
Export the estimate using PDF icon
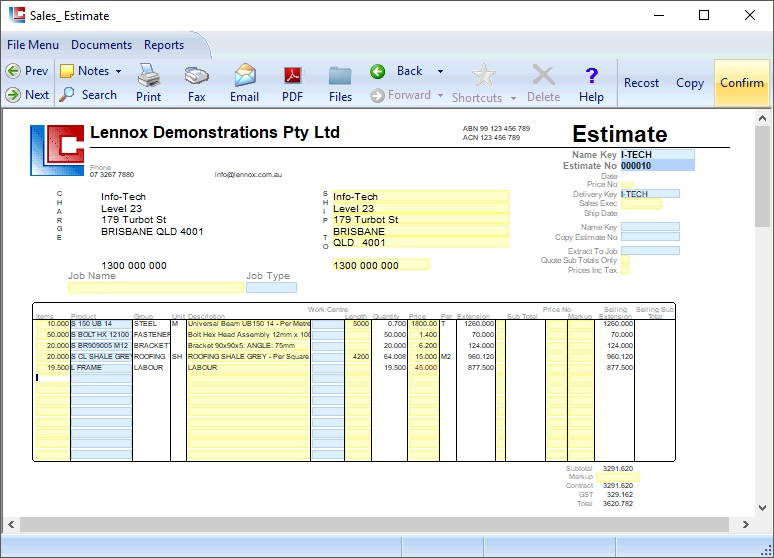[292, 76]
